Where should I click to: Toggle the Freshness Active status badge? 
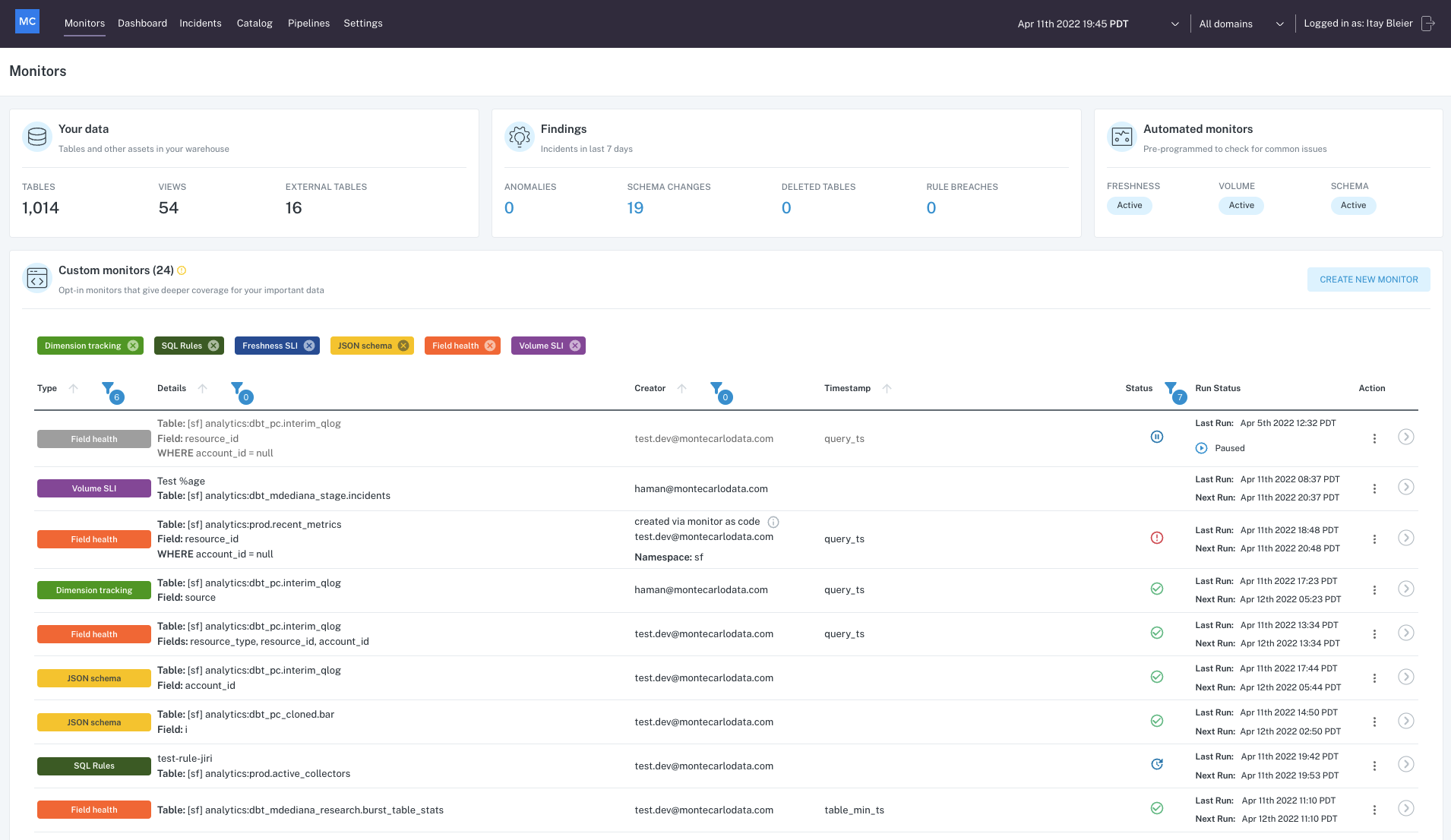pyautogui.click(x=1130, y=206)
